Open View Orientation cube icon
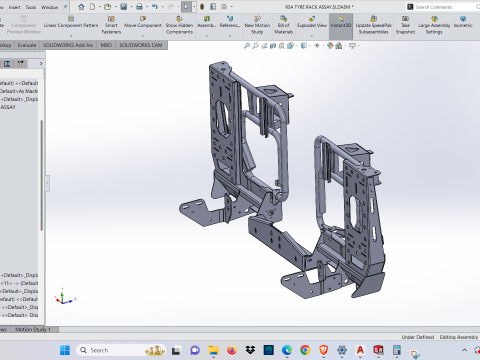The height and width of the screenshot is (360, 480). tap(290, 46)
